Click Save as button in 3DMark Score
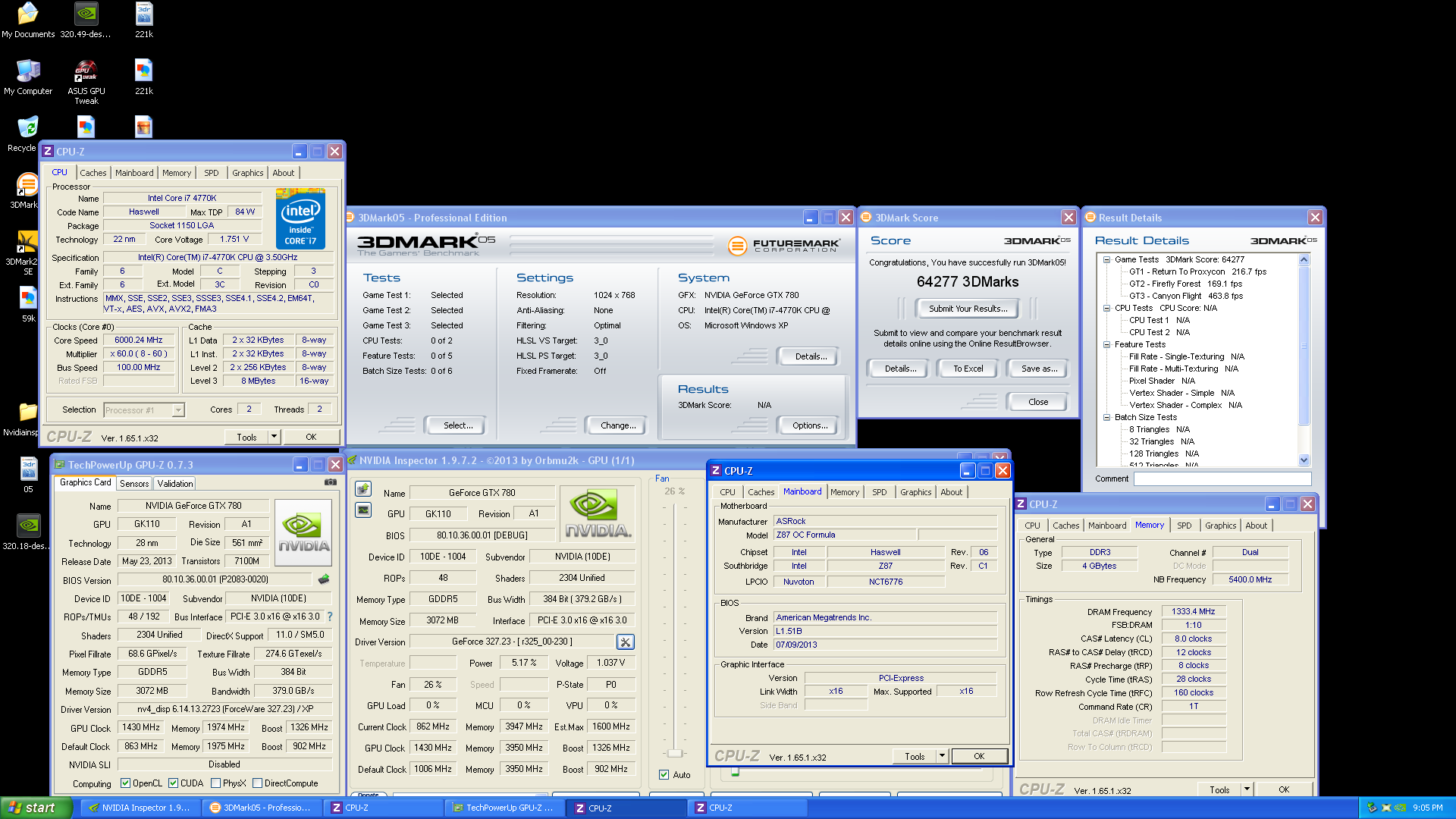Image resolution: width=1456 pixels, height=819 pixels. (x=1039, y=369)
